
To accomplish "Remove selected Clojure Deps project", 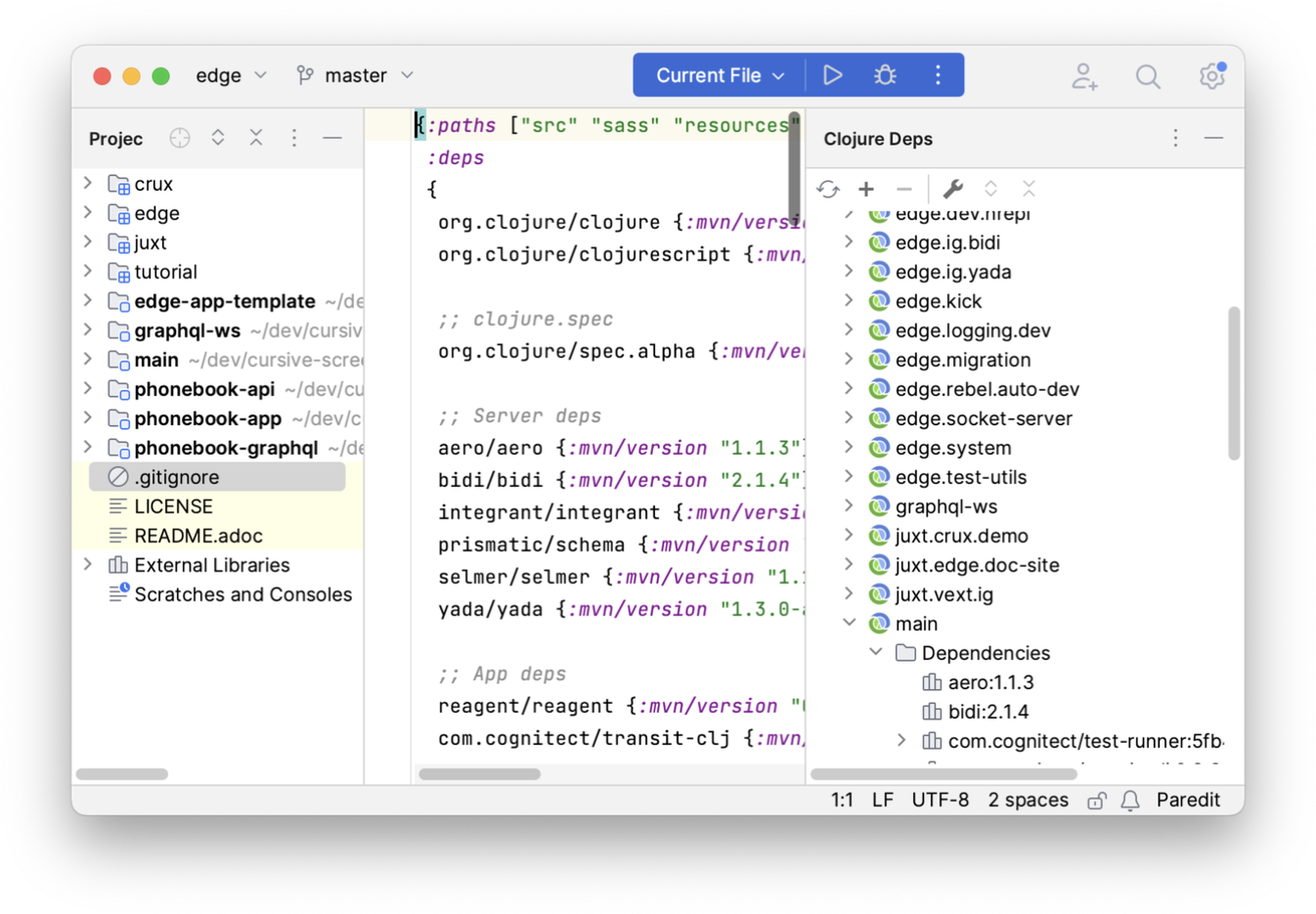I will 904,189.
